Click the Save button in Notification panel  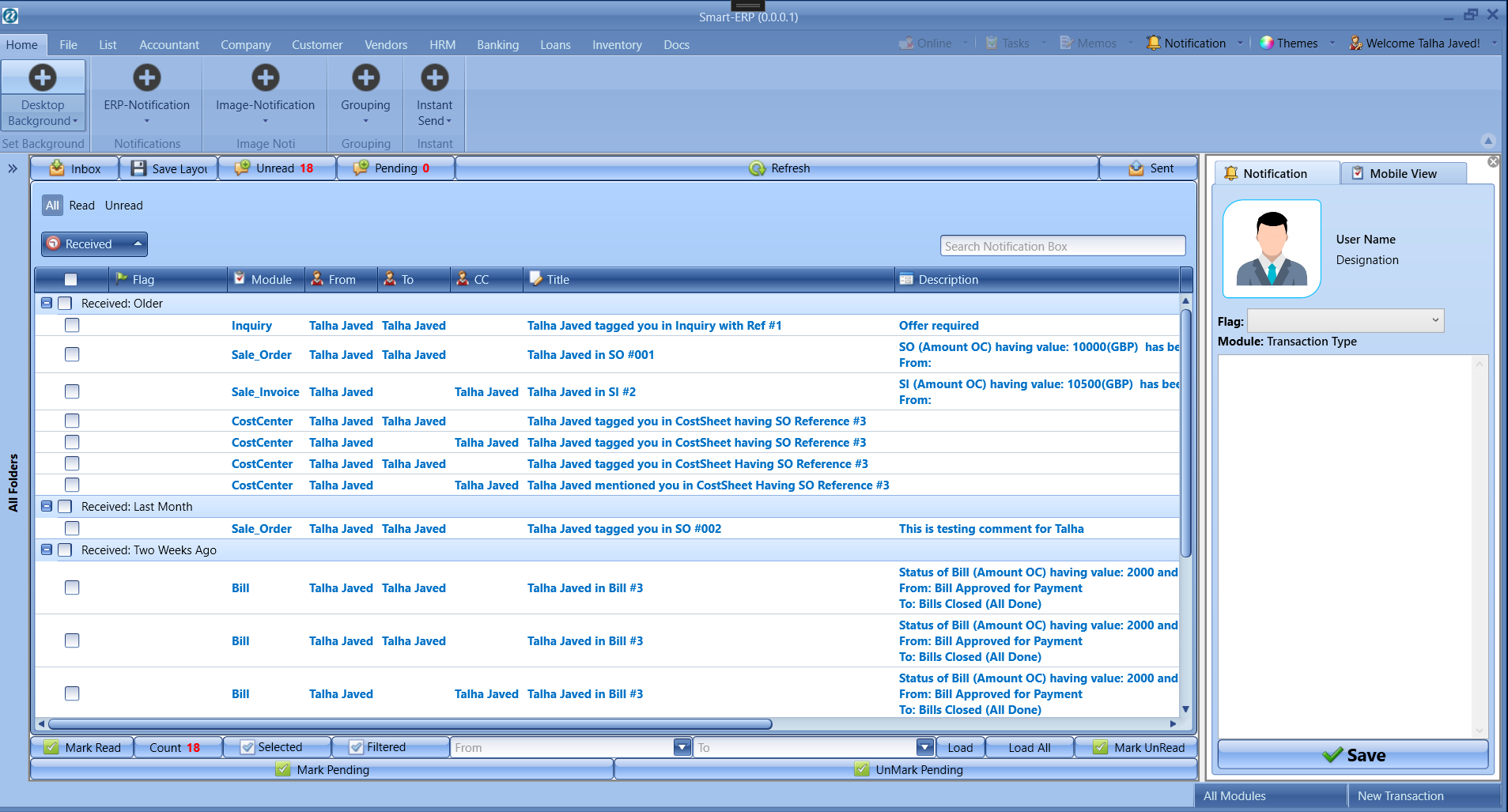(1353, 755)
